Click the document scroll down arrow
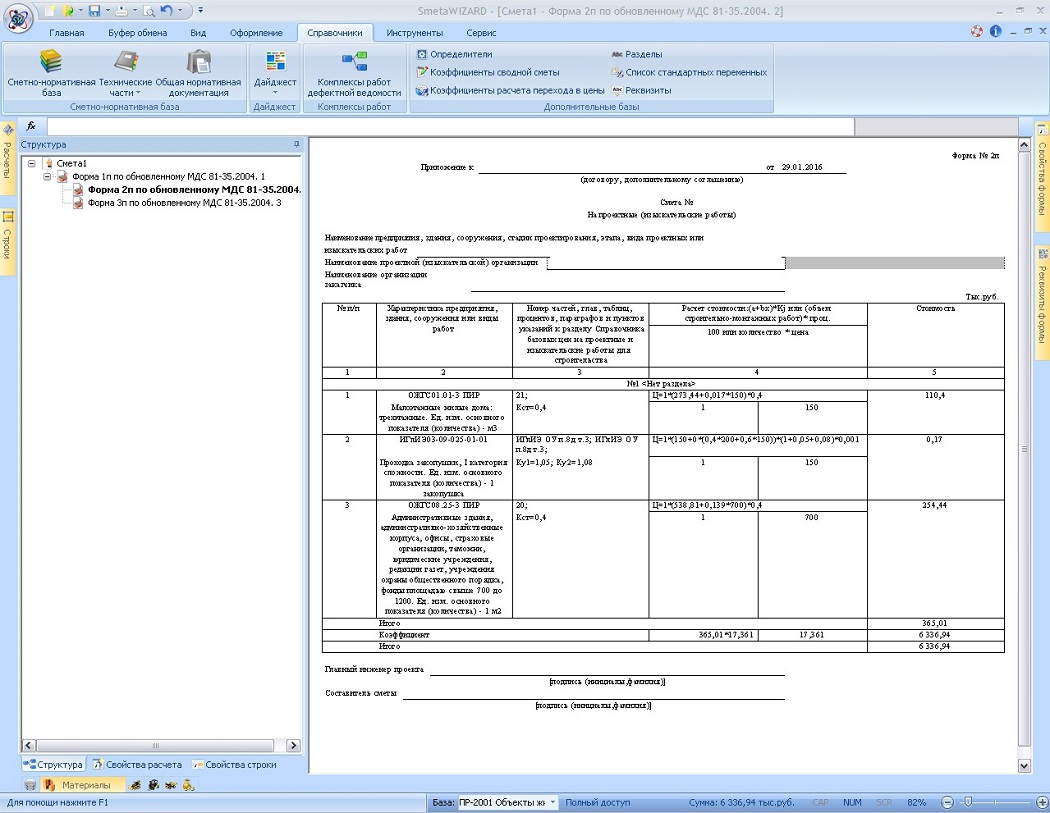The width and height of the screenshot is (1050, 813). point(1024,765)
